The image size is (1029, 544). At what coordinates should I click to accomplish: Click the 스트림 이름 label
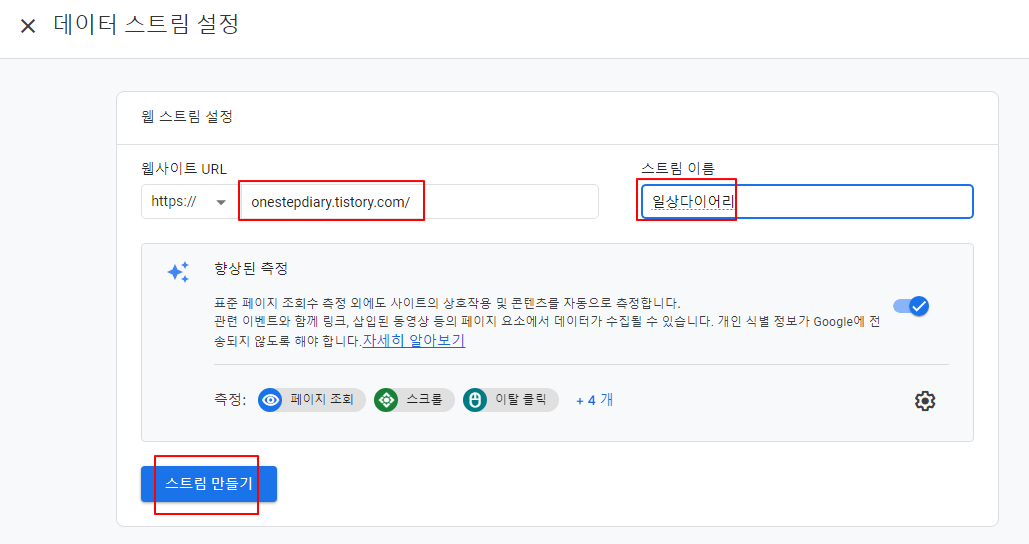677,169
